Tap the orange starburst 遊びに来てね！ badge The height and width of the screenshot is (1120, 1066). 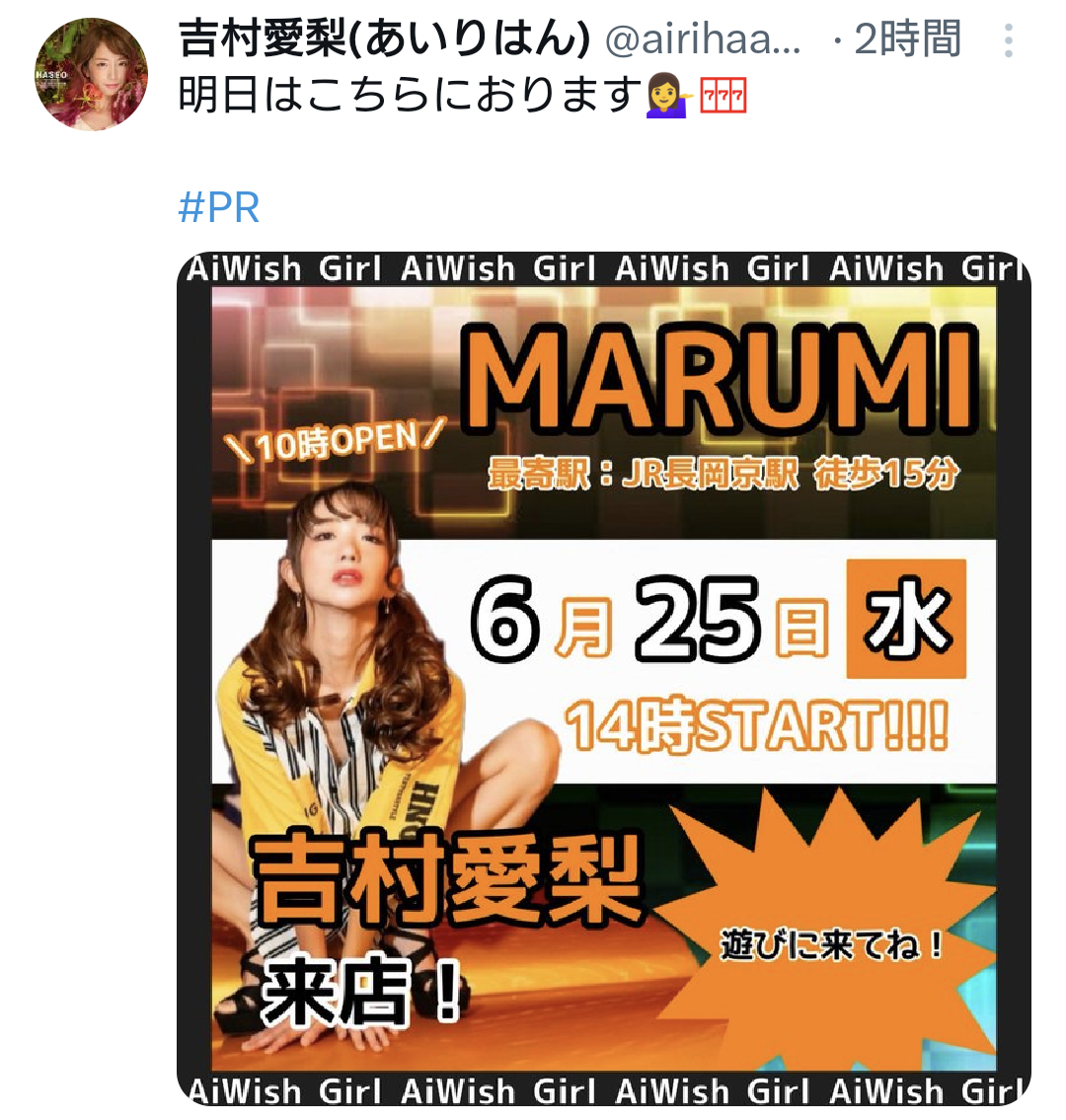(x=829, y=944)
